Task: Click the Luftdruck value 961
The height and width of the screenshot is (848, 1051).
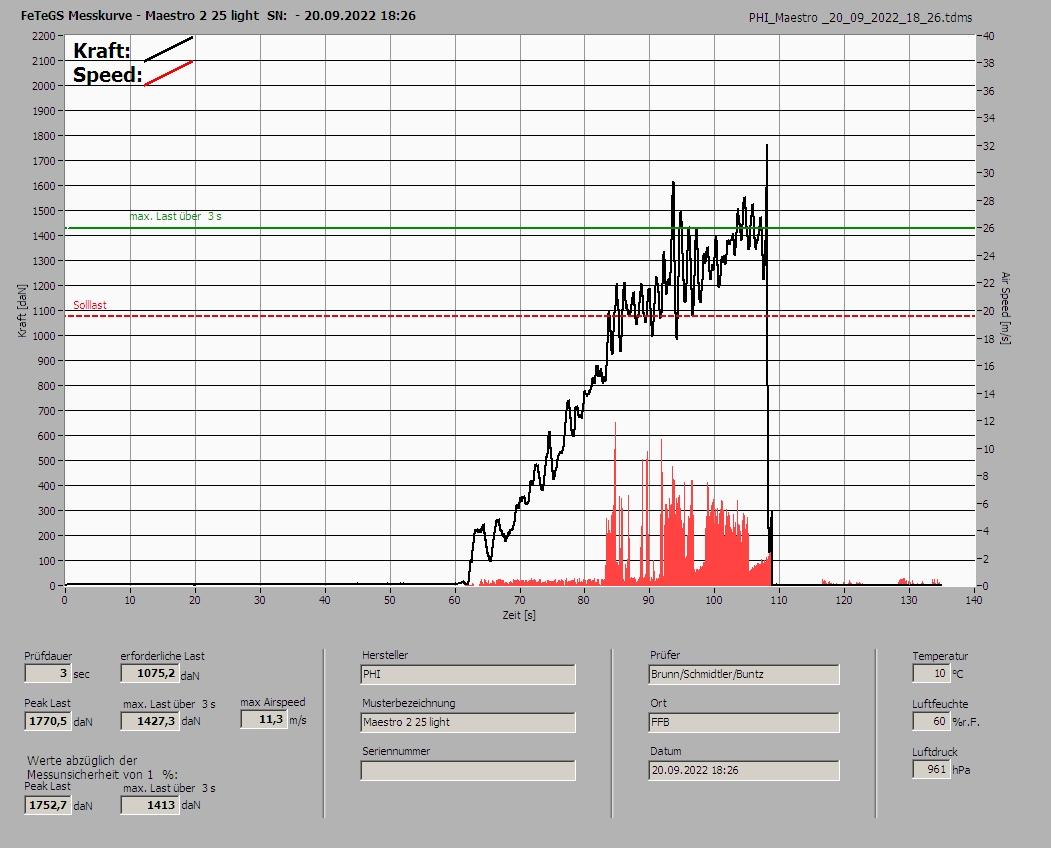Action: 931,769
